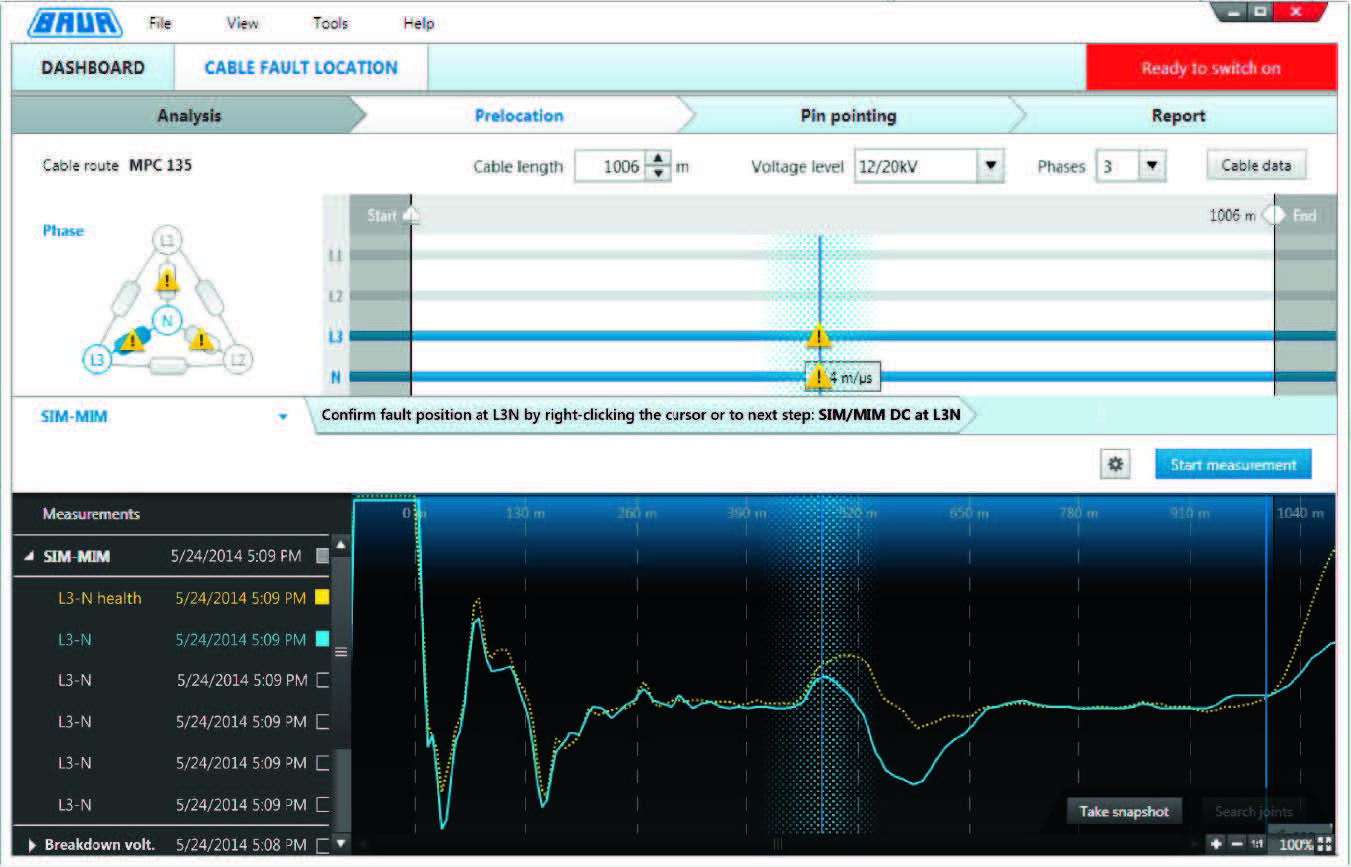Open the Phases dropdown
Viewport: 1351px width, 867px height.
(1153, 167)
